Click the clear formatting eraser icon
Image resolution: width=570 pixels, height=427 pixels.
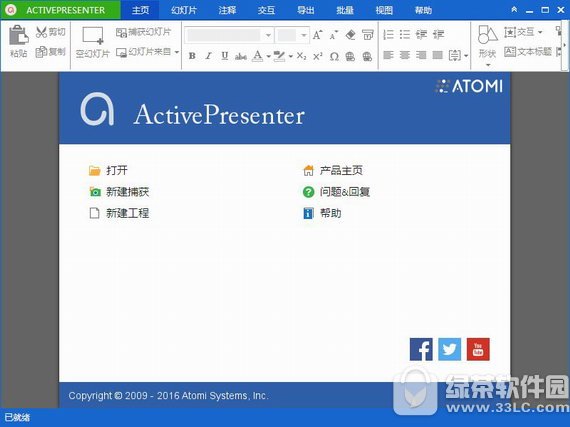point(350,35)
